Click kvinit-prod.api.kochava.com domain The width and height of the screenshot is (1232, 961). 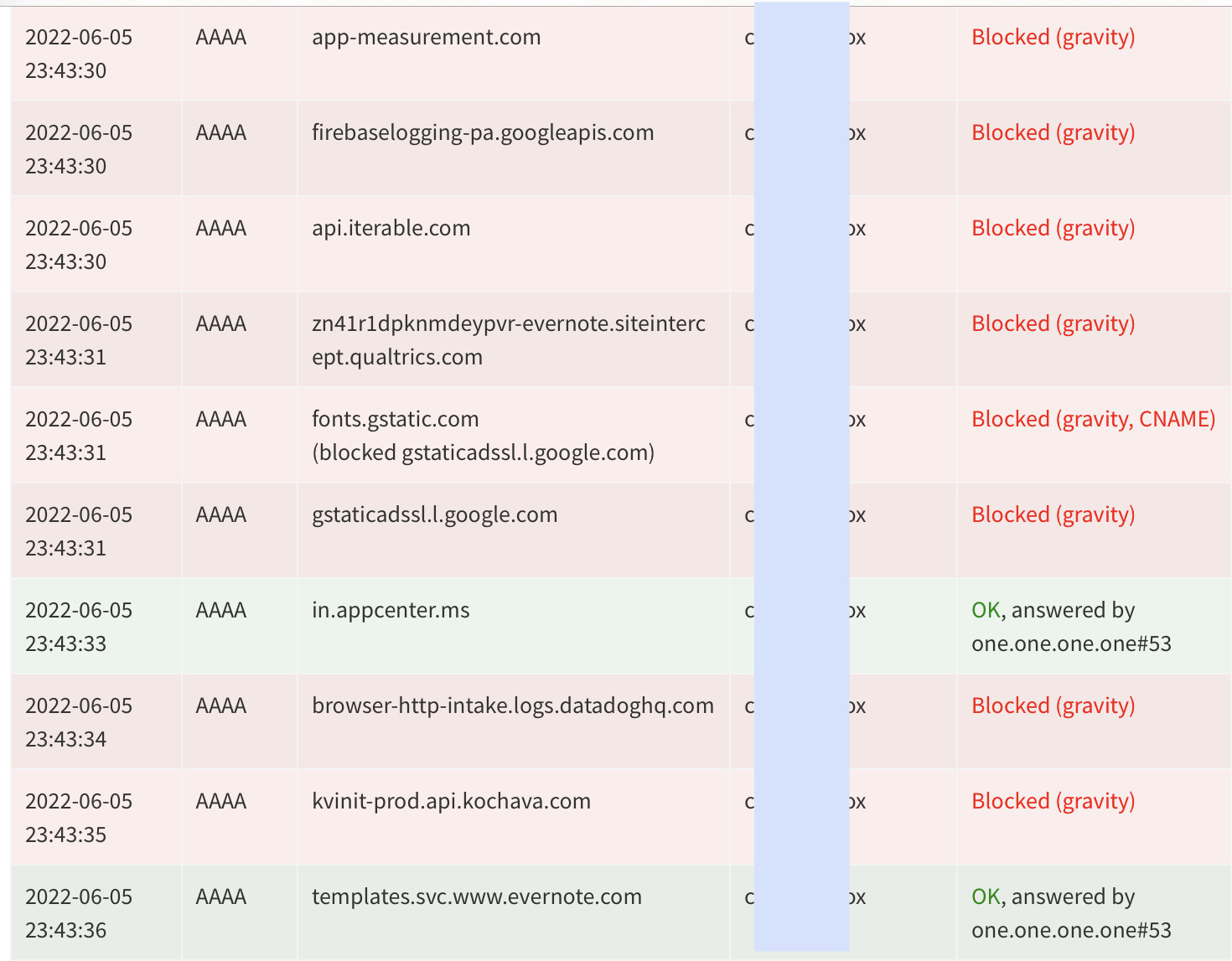tap(451, 802)
